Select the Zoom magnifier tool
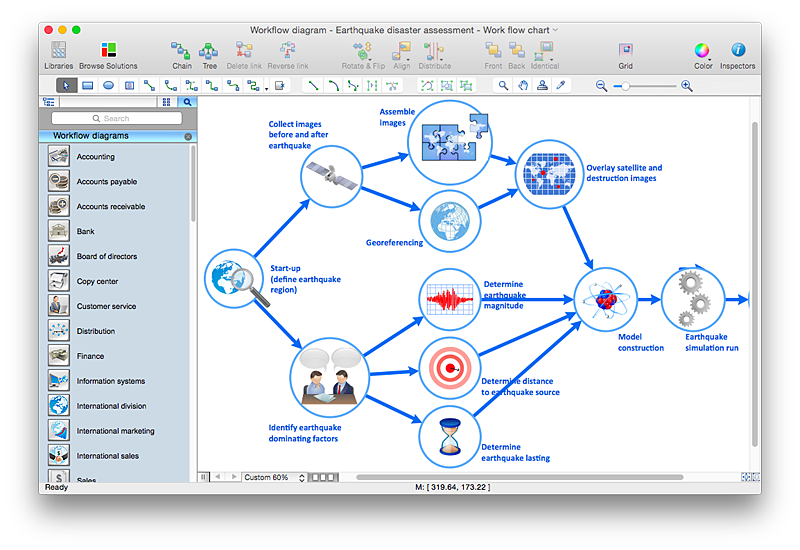Viewport: 800px width, 550px height. click(x=503, y=86)
